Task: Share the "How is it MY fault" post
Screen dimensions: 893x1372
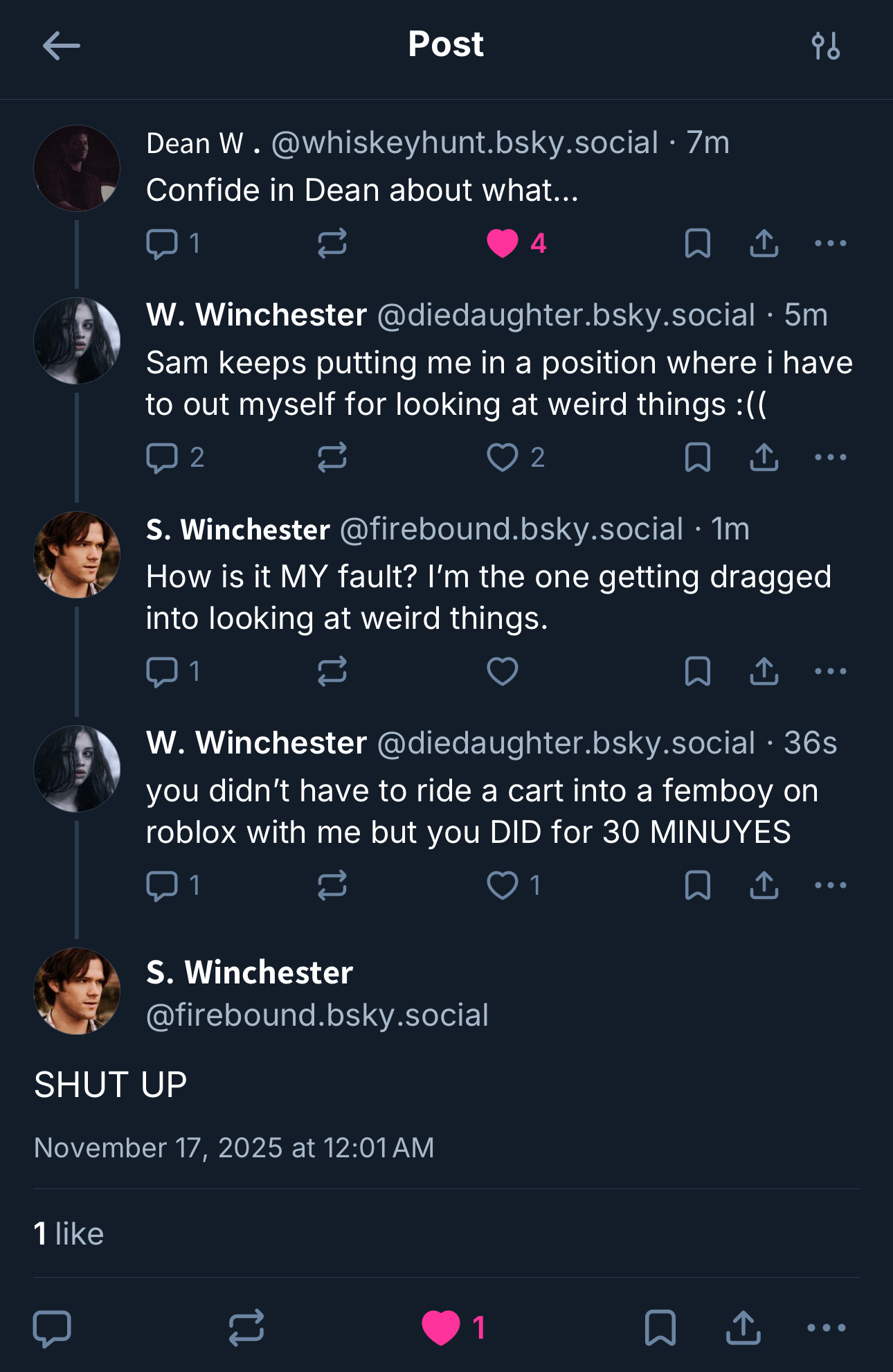Action: (764, 672)
